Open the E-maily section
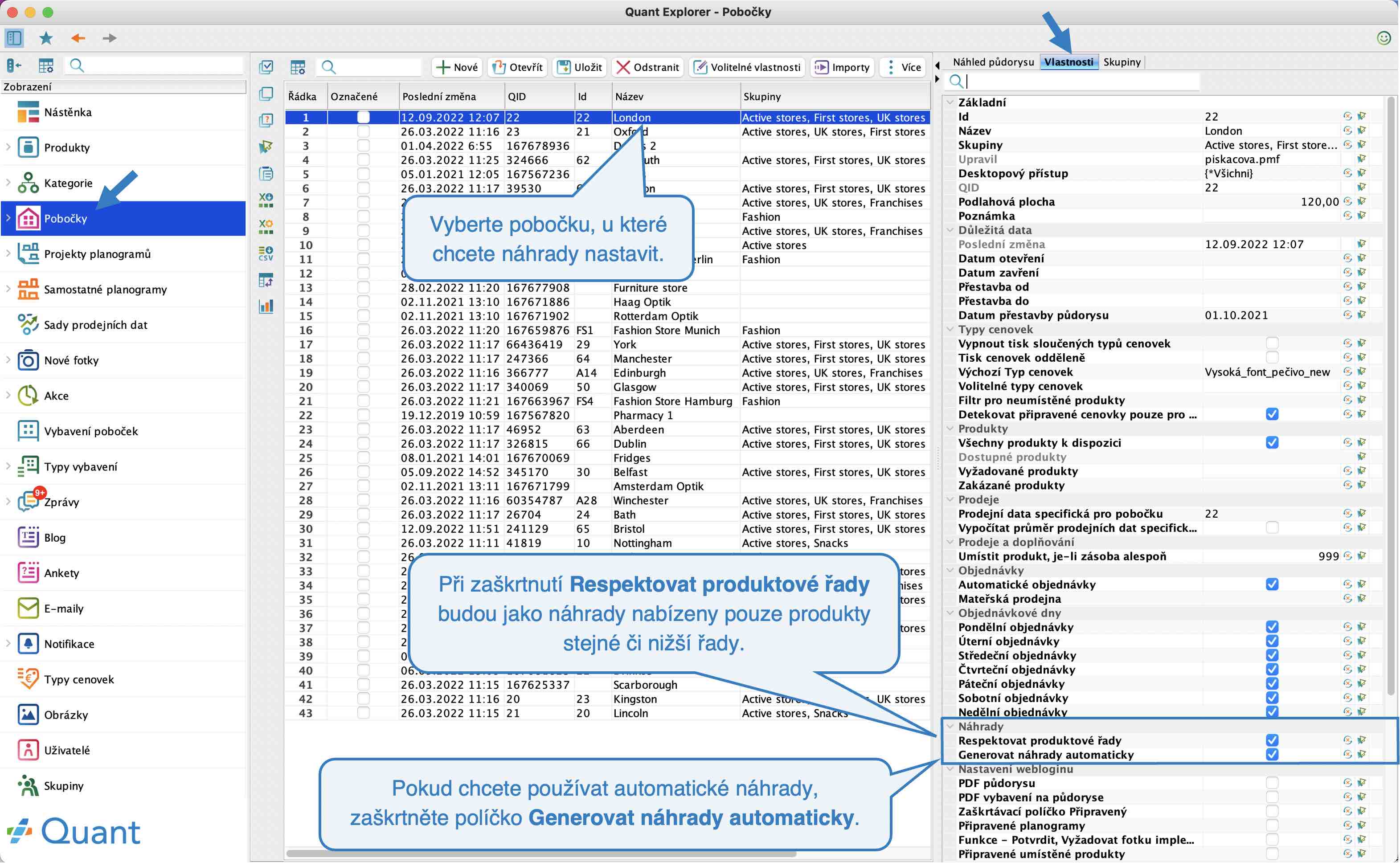 pyautogui.click(x=64, y=609)
